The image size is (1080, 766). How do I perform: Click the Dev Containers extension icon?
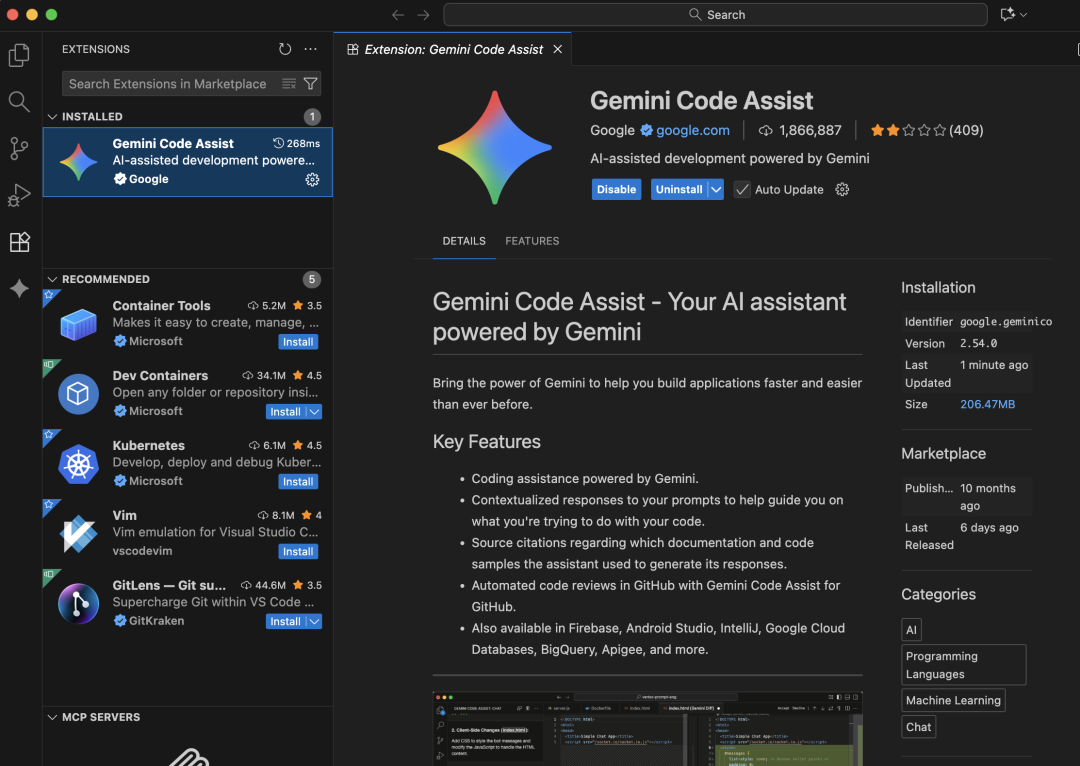coord(79,393)
